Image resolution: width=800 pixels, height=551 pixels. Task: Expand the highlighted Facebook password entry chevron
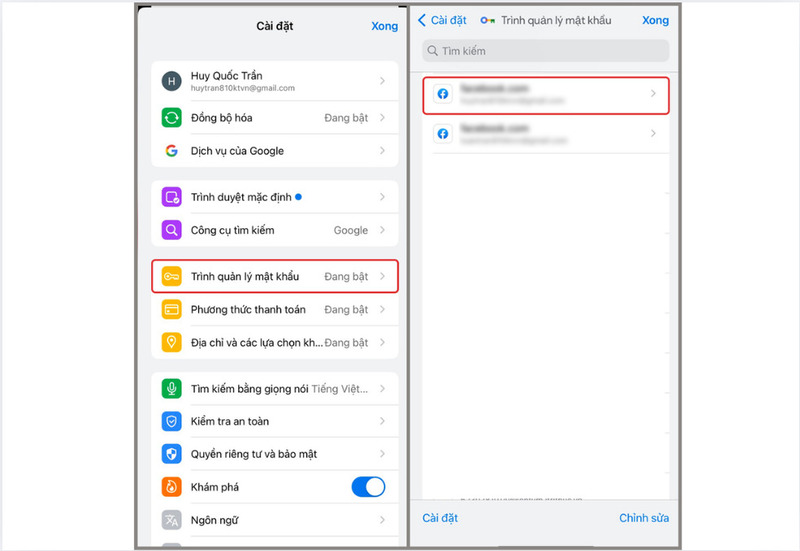(653, 93)
